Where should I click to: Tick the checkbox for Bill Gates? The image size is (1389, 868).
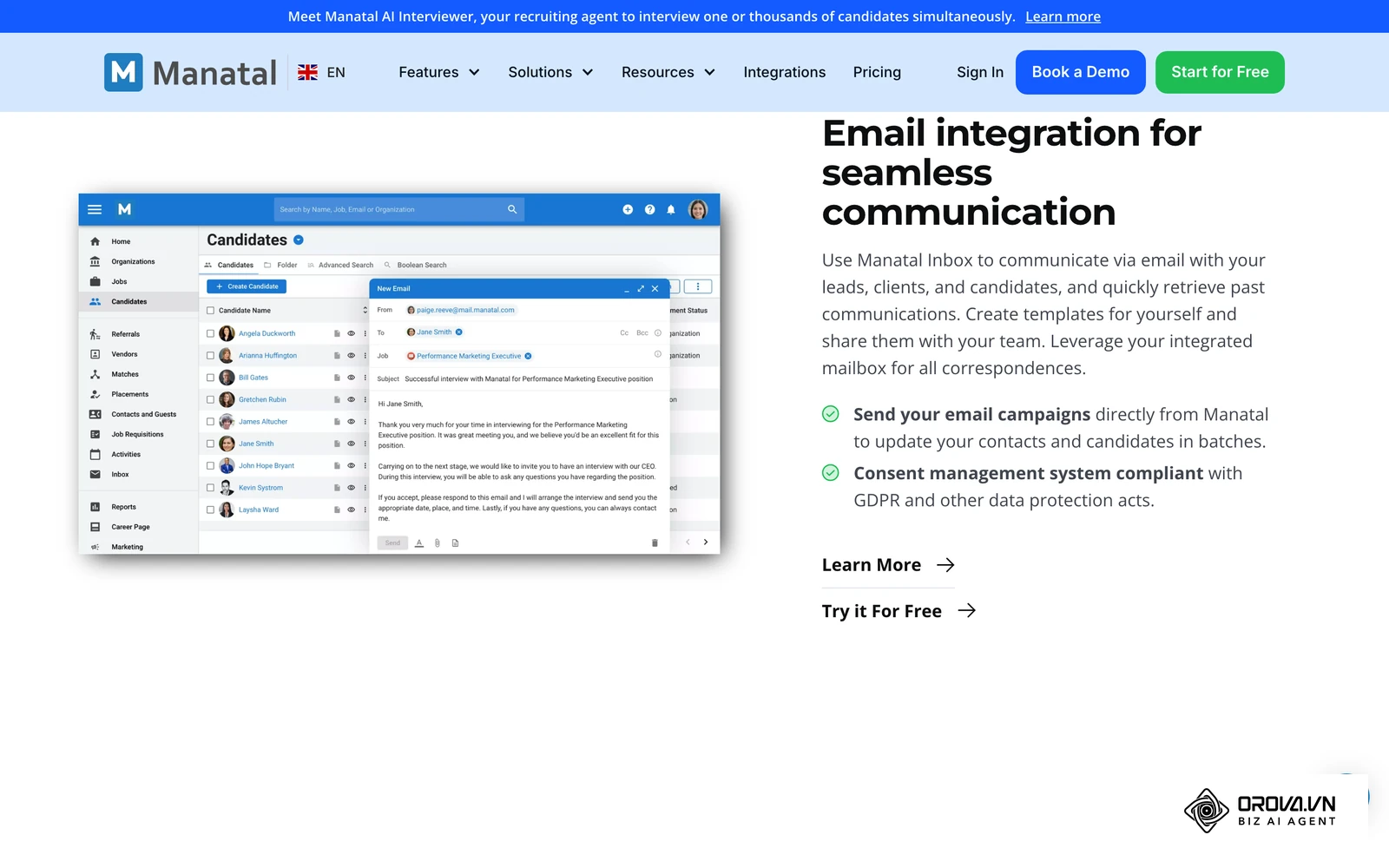(x=210, y=378)
